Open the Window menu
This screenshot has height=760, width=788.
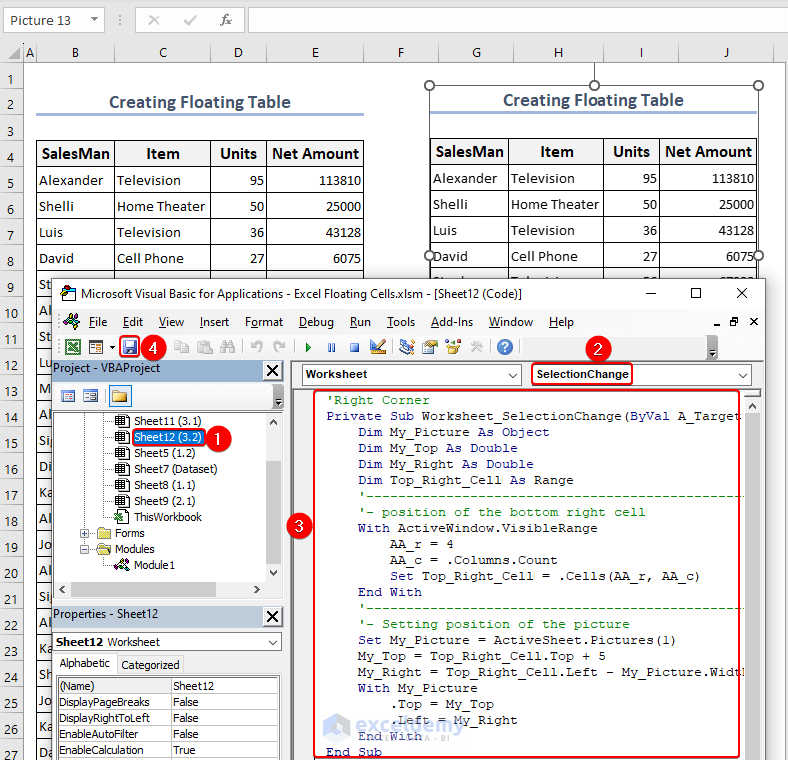point(511,322)
